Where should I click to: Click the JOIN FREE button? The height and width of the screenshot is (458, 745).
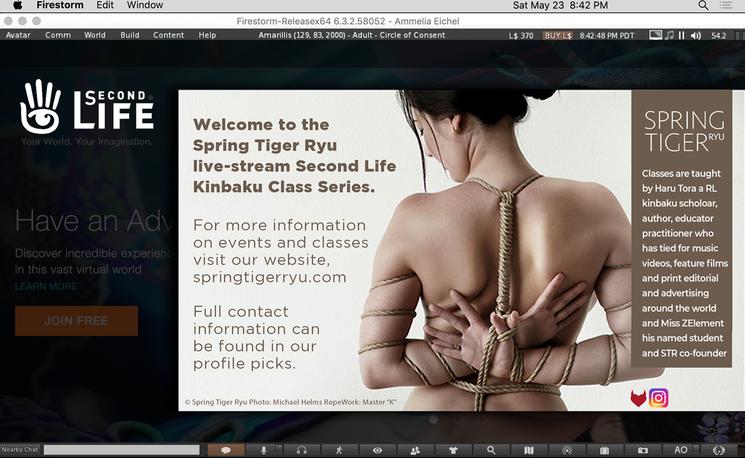(x=76, y=321)
